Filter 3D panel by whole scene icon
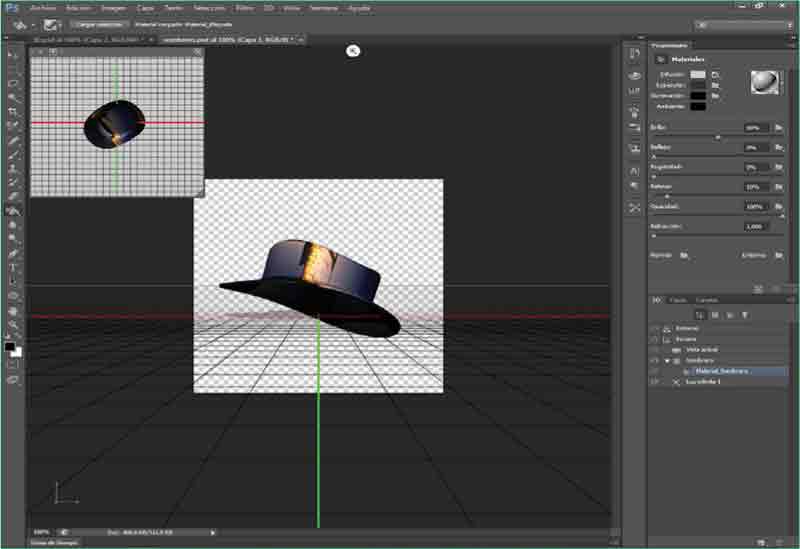800x549 pixels. click(699, 314)
